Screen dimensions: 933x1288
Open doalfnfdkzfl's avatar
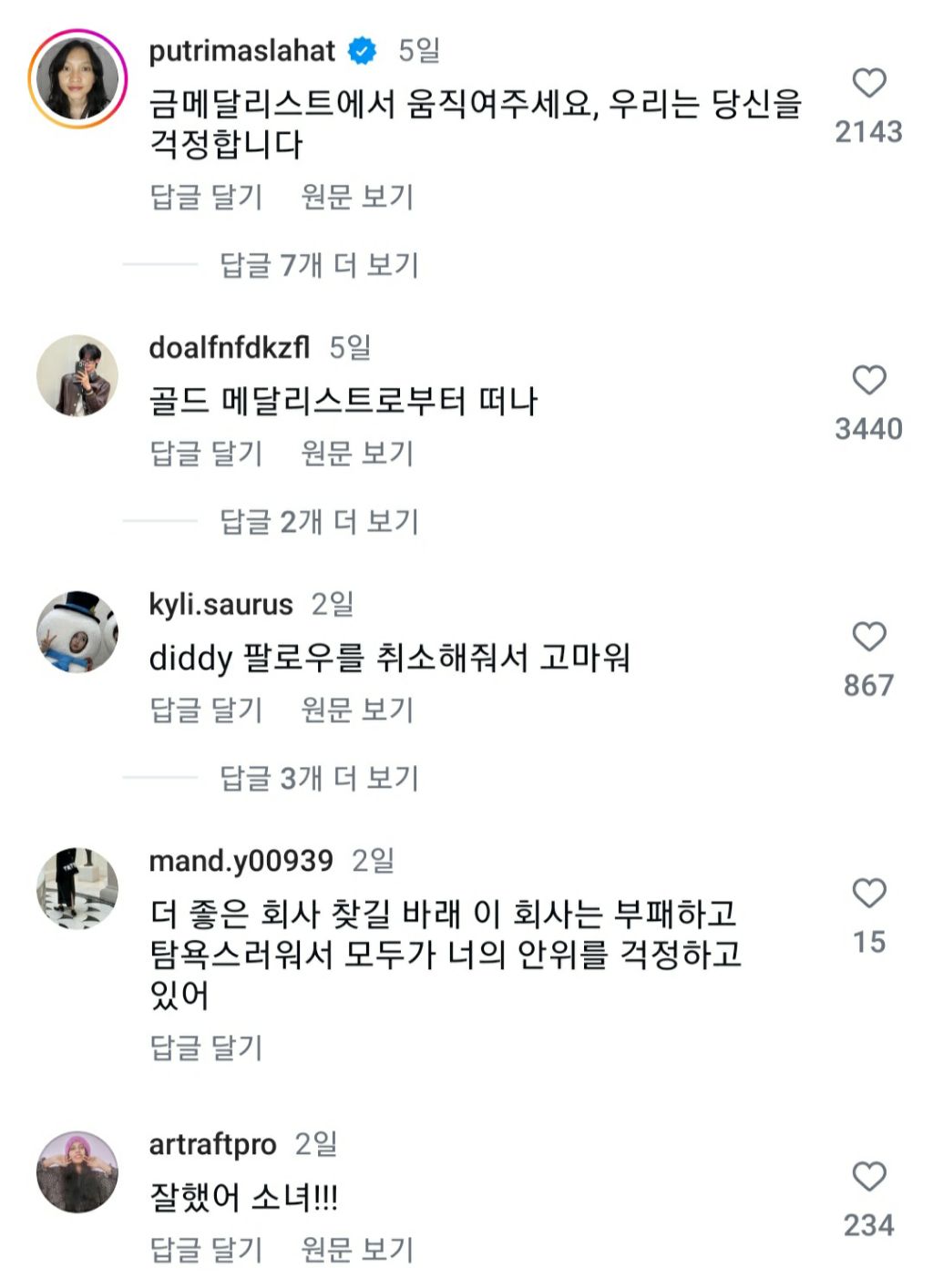point(77,375)
